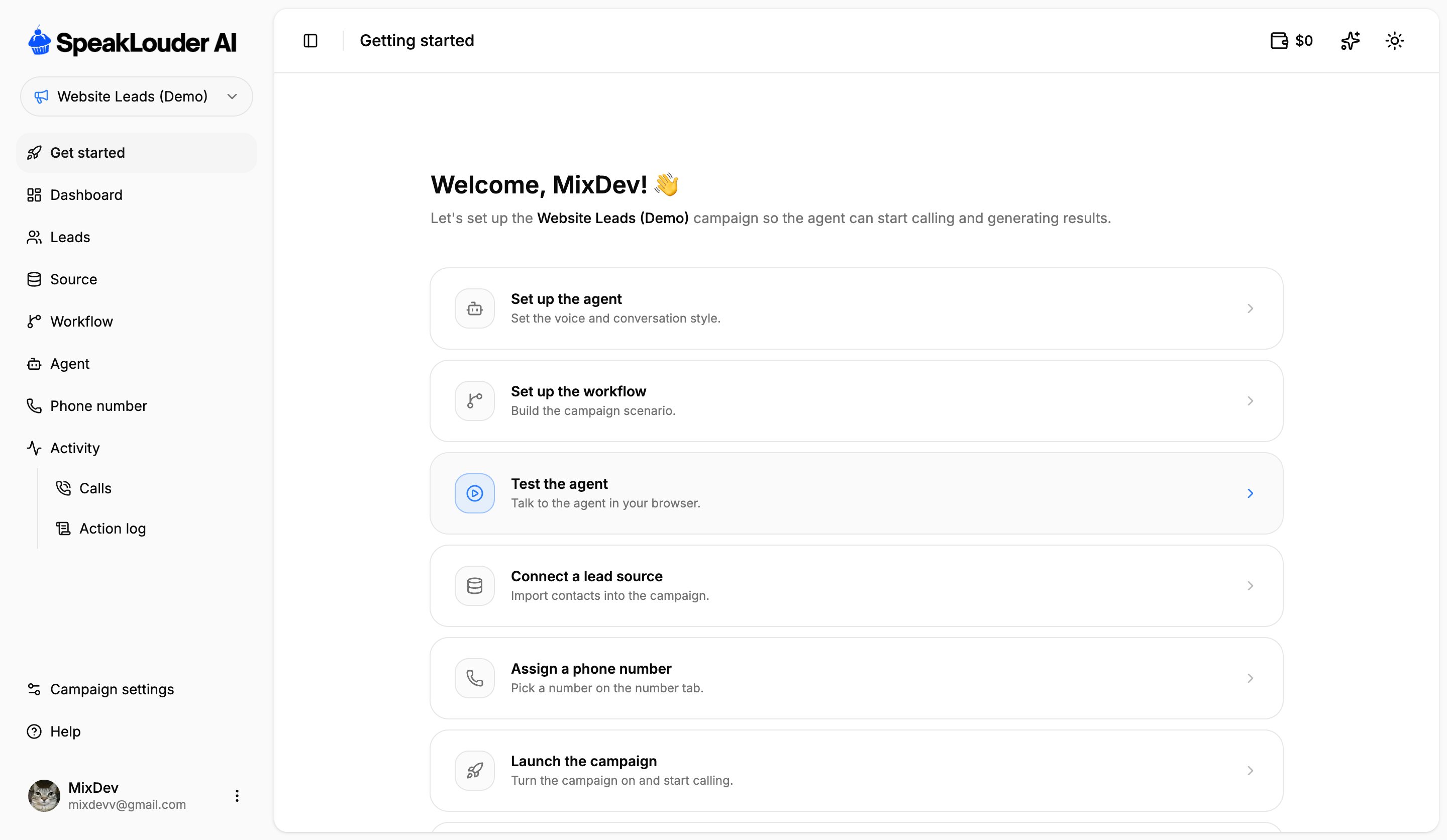Click the Help question mark icon
The image size is (1447, 840).
coord(35,731)
